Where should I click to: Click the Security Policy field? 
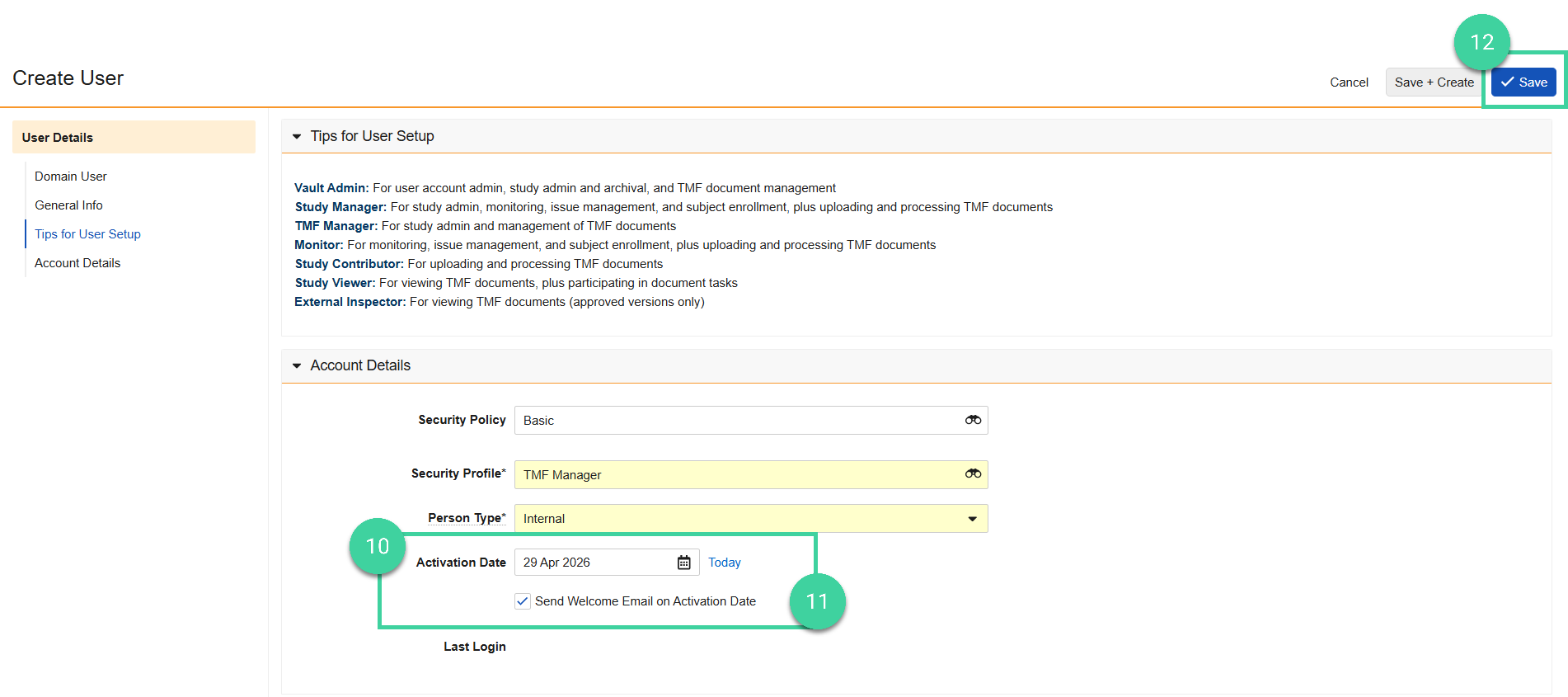click(x=751, y=421)
